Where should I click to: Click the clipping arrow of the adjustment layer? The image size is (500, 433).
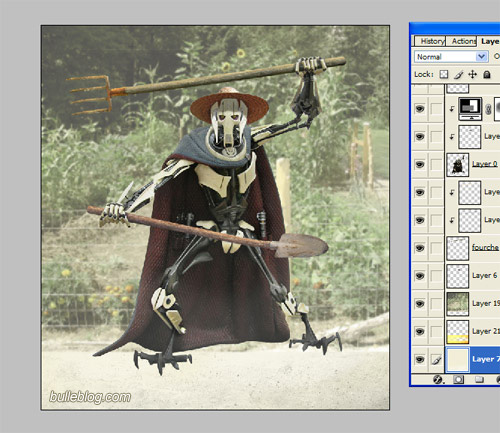pyautogui.click(x=452, y=109)
